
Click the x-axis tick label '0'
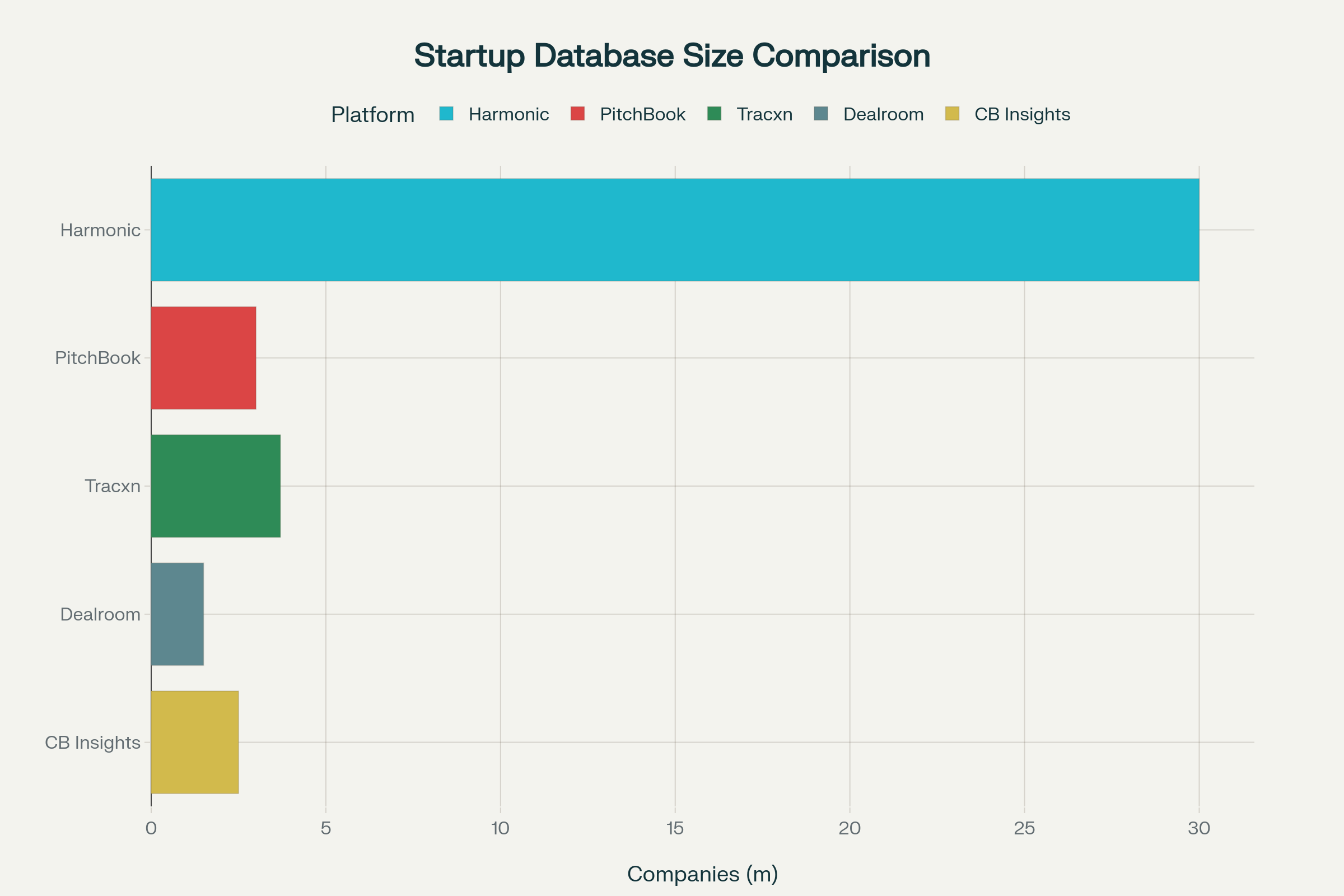click(x=151, y=829)
